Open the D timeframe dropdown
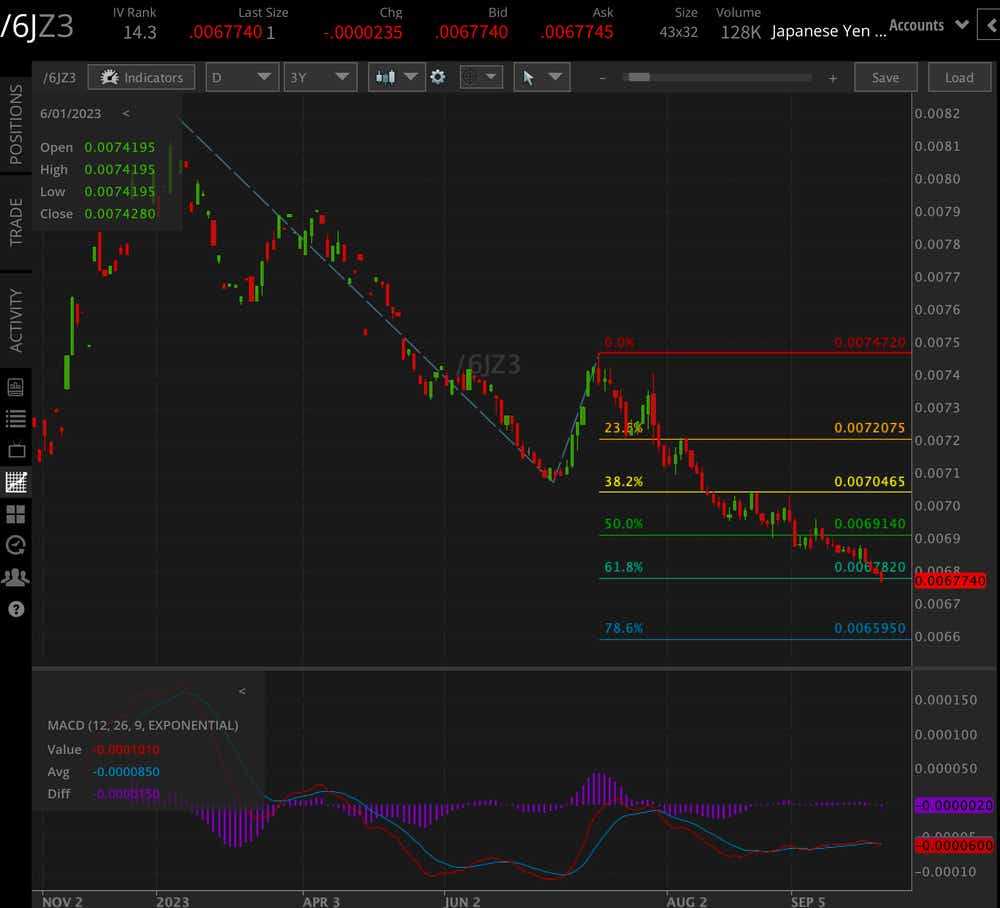The width and height of the screenshot is (1000, 908). click(x=241, y=77)
